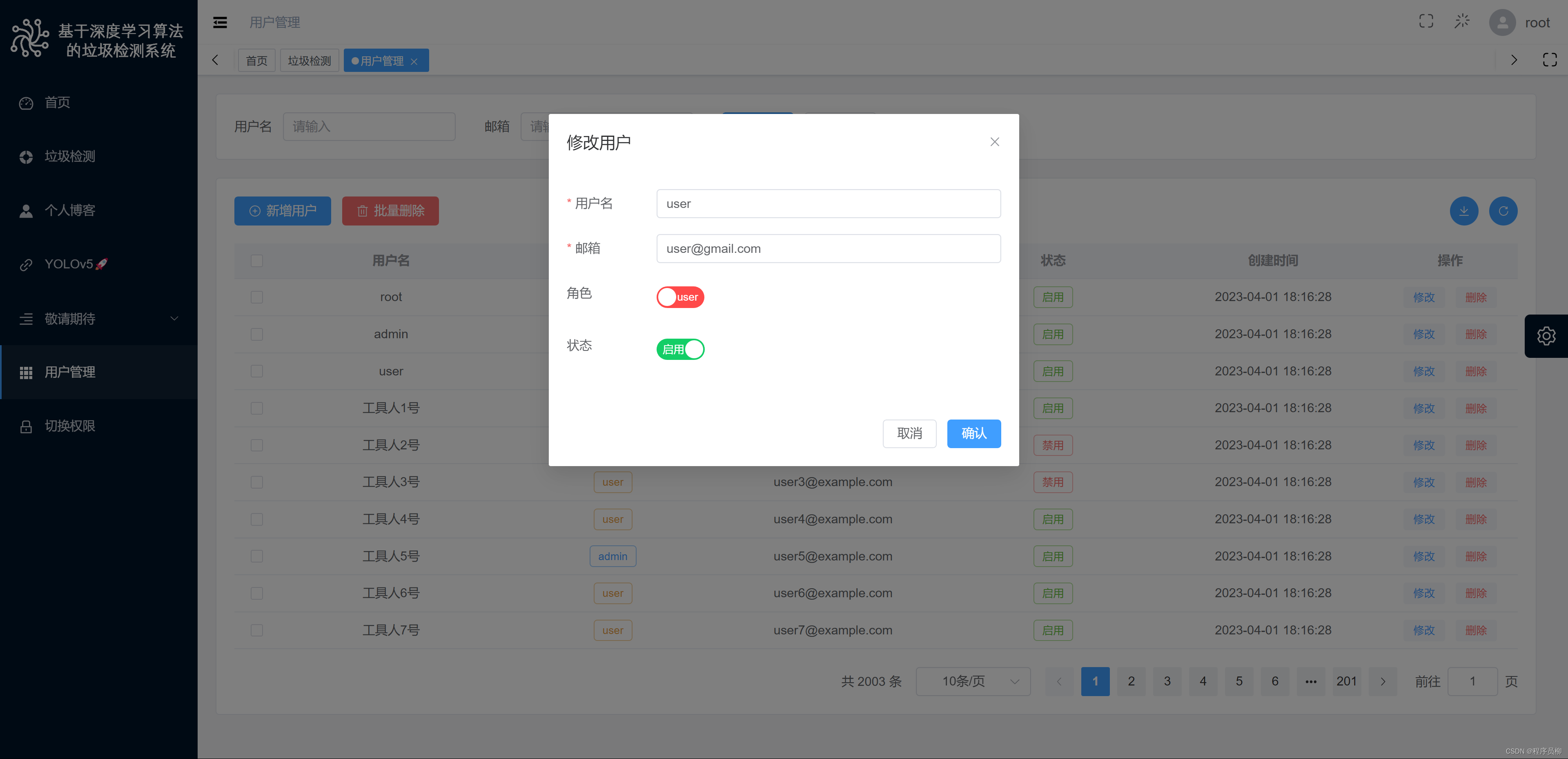Open the 首页 tab
The height and width of the screenshot is (759, 1568).
pyautogui.click(x=256, y=60)
